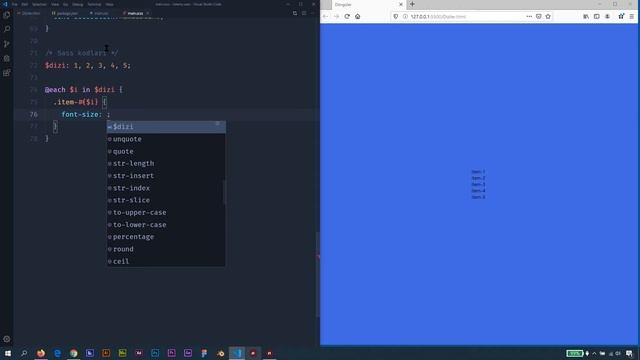Open Figma from the taskbar
640x360 pixels.
tap(204, 353)
